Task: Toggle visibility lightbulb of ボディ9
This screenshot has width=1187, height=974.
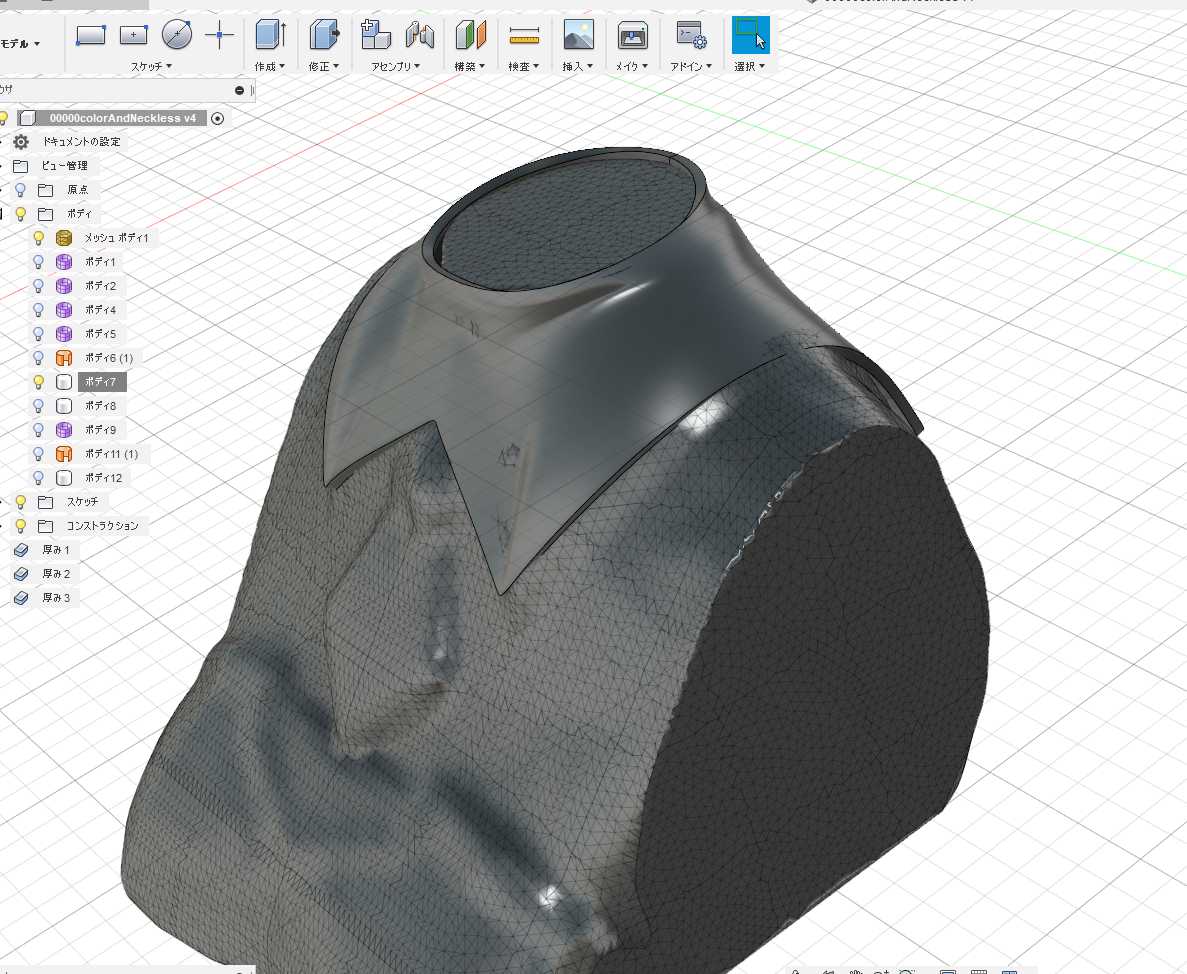Action: coord(39,430)
